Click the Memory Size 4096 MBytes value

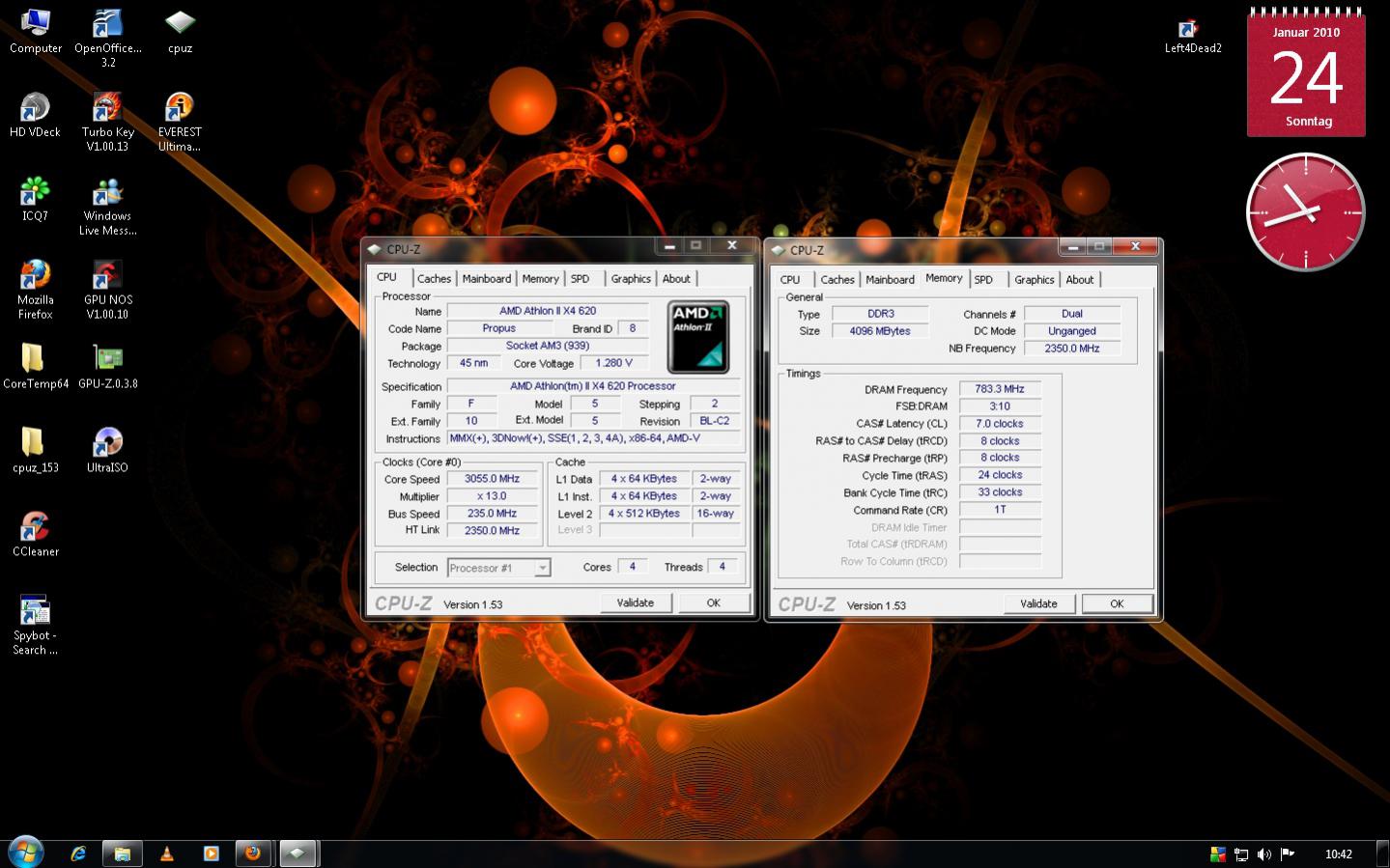[880, 331]
